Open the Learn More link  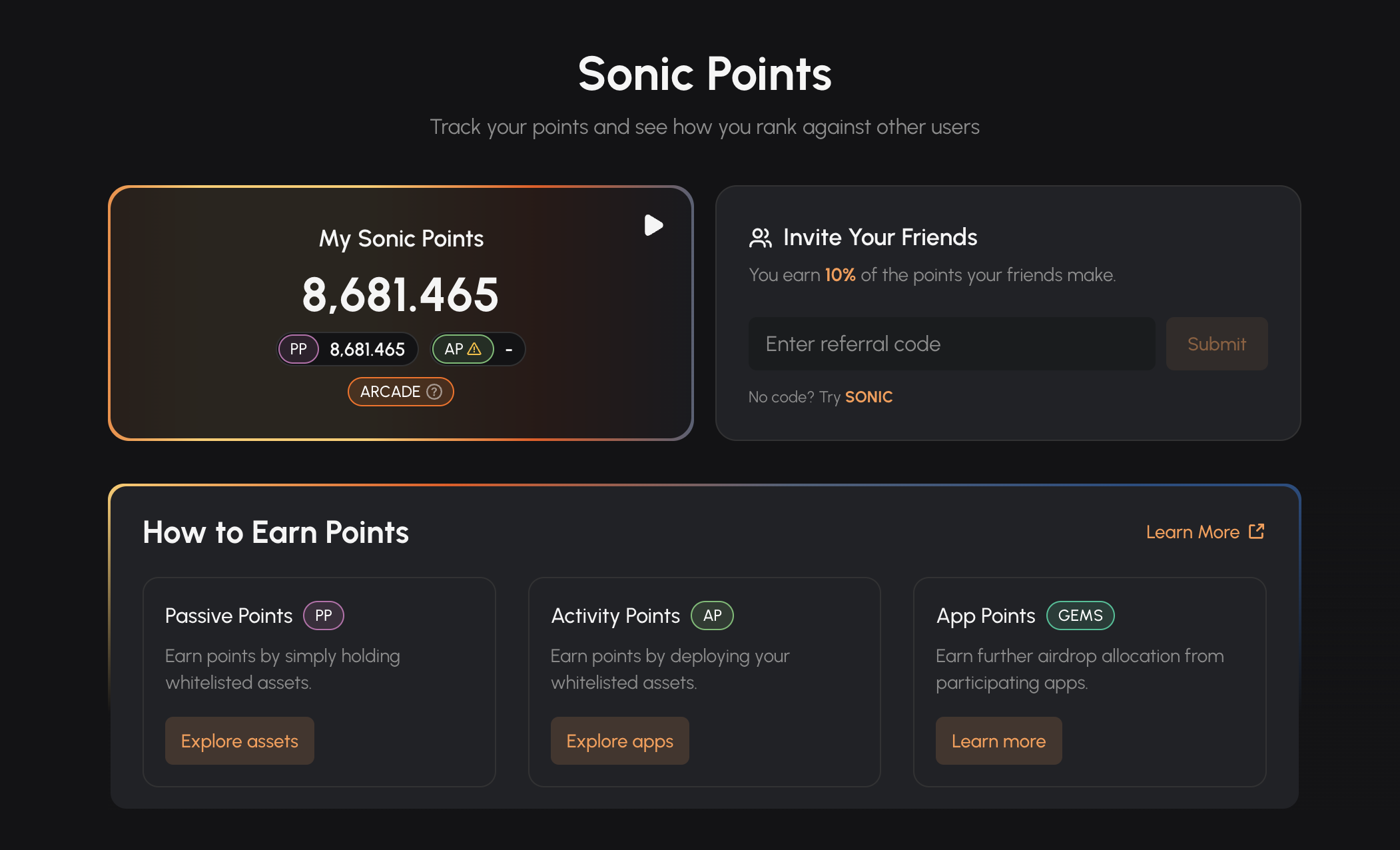(x=1192, y=532)
